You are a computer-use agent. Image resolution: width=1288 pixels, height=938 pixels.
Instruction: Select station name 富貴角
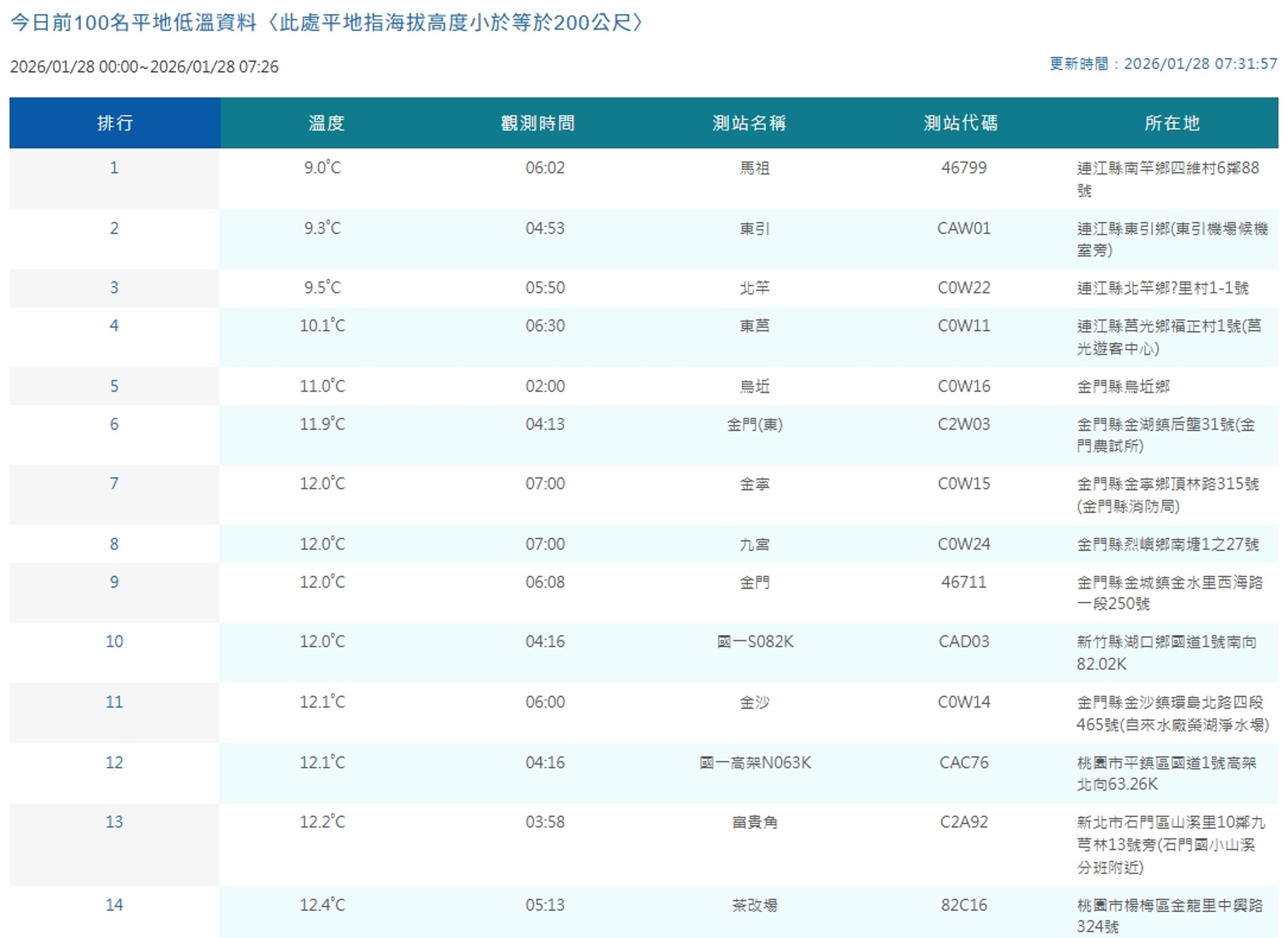pyautogui.click(x=755, y=823)
